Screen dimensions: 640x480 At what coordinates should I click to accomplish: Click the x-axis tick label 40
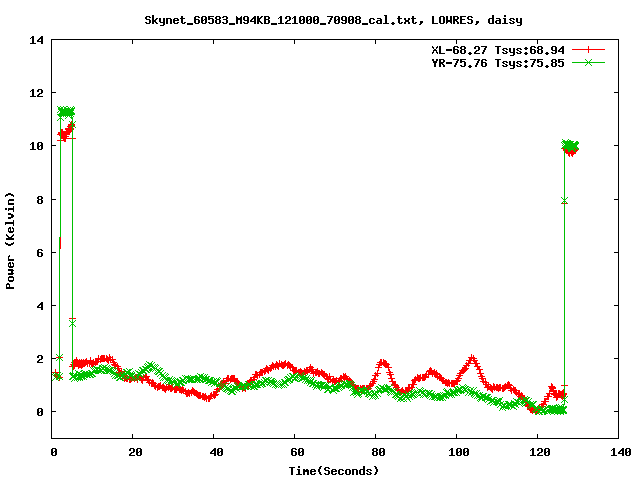click(x=216, y=452)
